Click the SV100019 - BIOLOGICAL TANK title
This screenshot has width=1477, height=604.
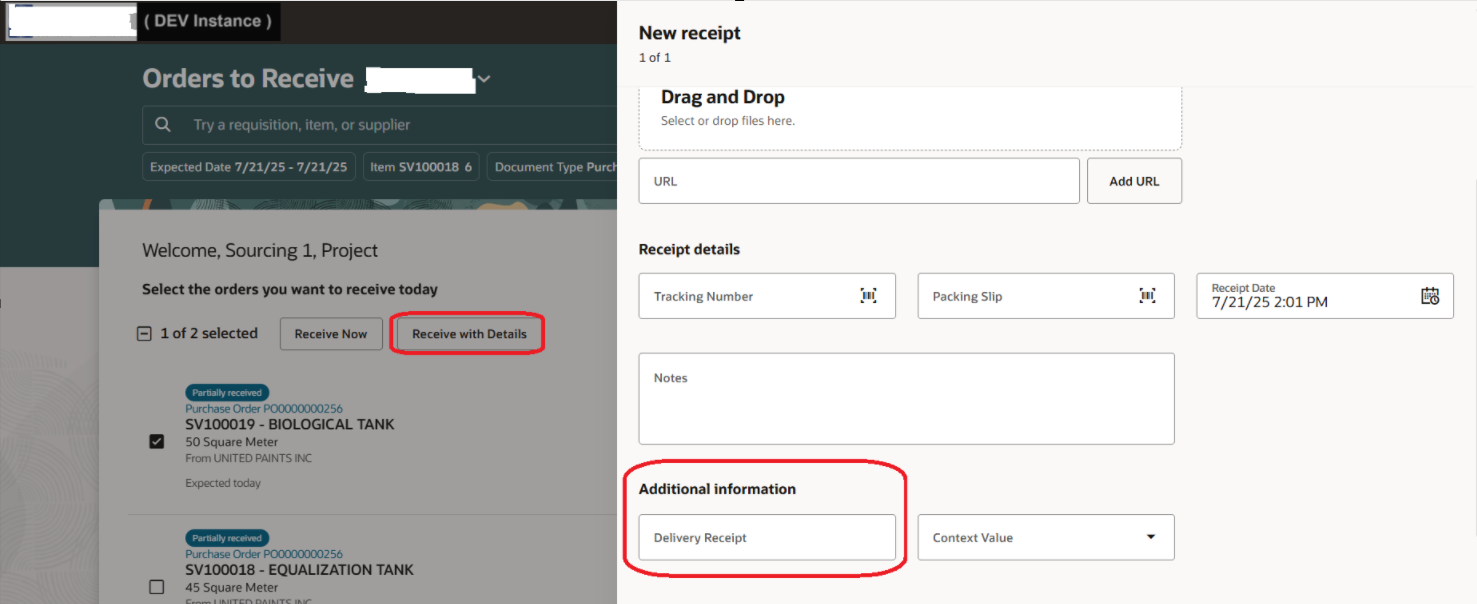[290, 424]
